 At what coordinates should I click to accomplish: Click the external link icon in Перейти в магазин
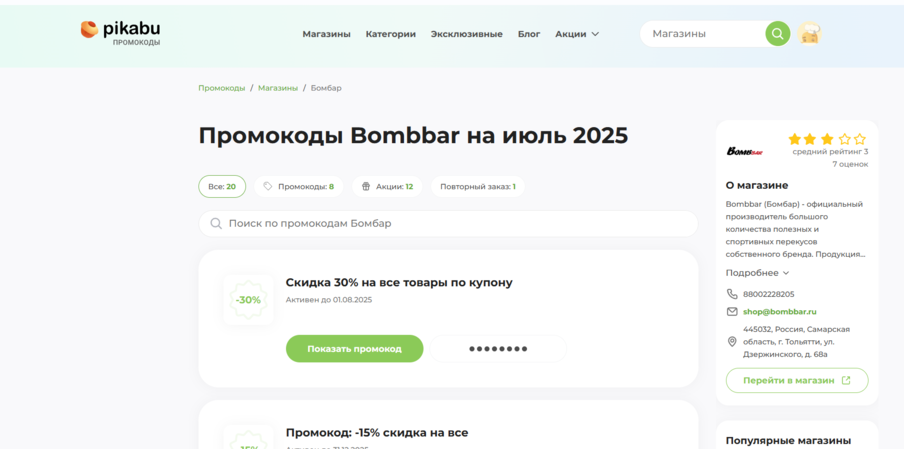(846, 380)
